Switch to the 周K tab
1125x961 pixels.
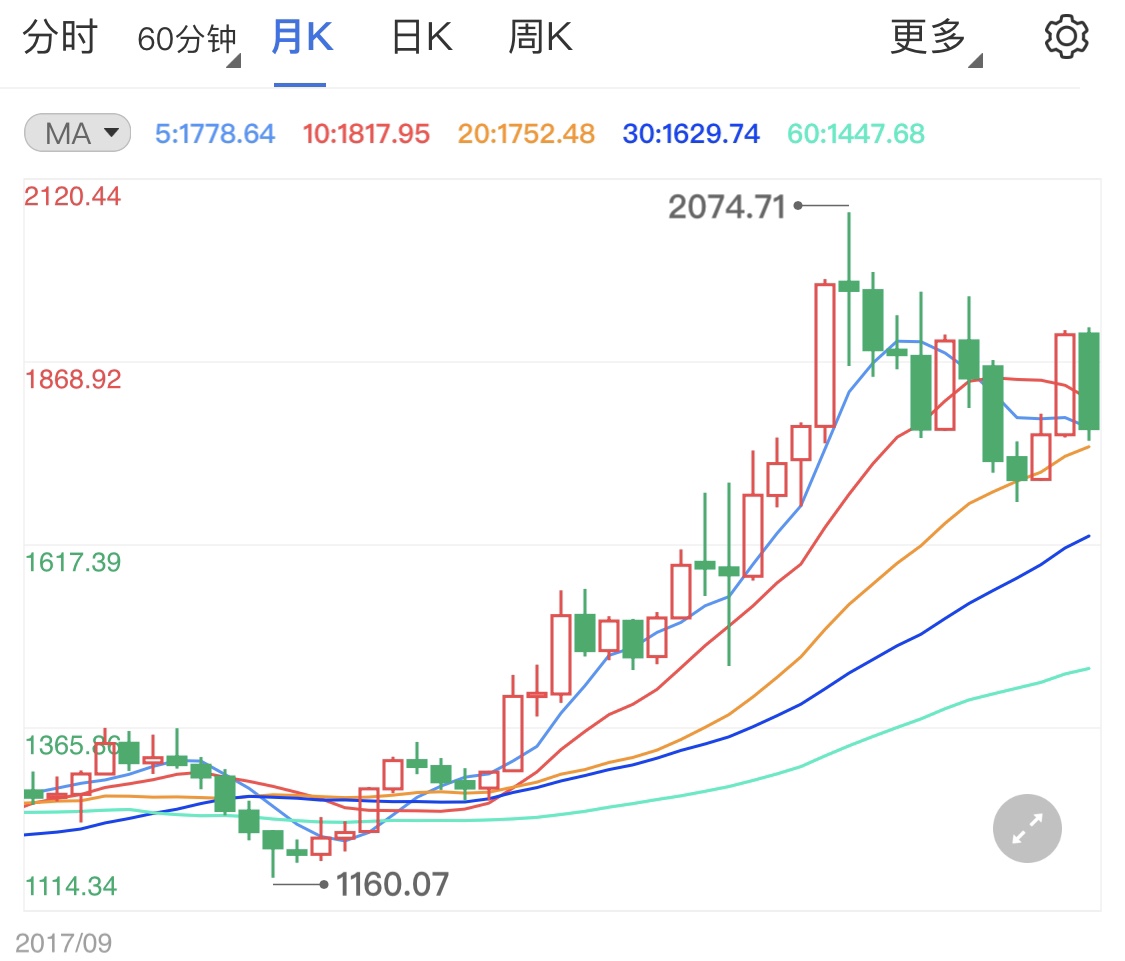click(540, 37)
